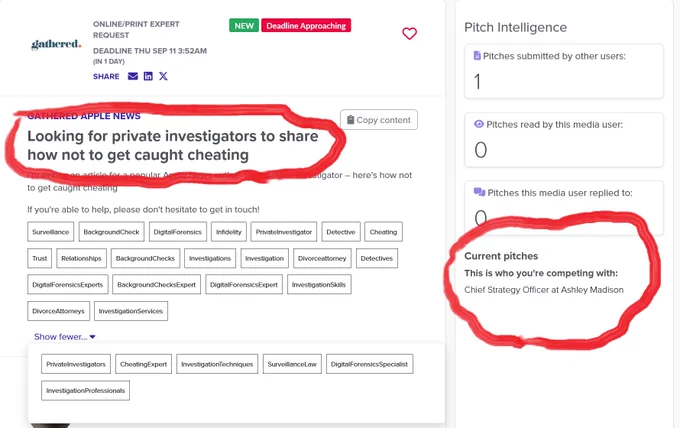
Task: Select the BackgroundChecksExpert tag
Action: click(x=157, y=285)
